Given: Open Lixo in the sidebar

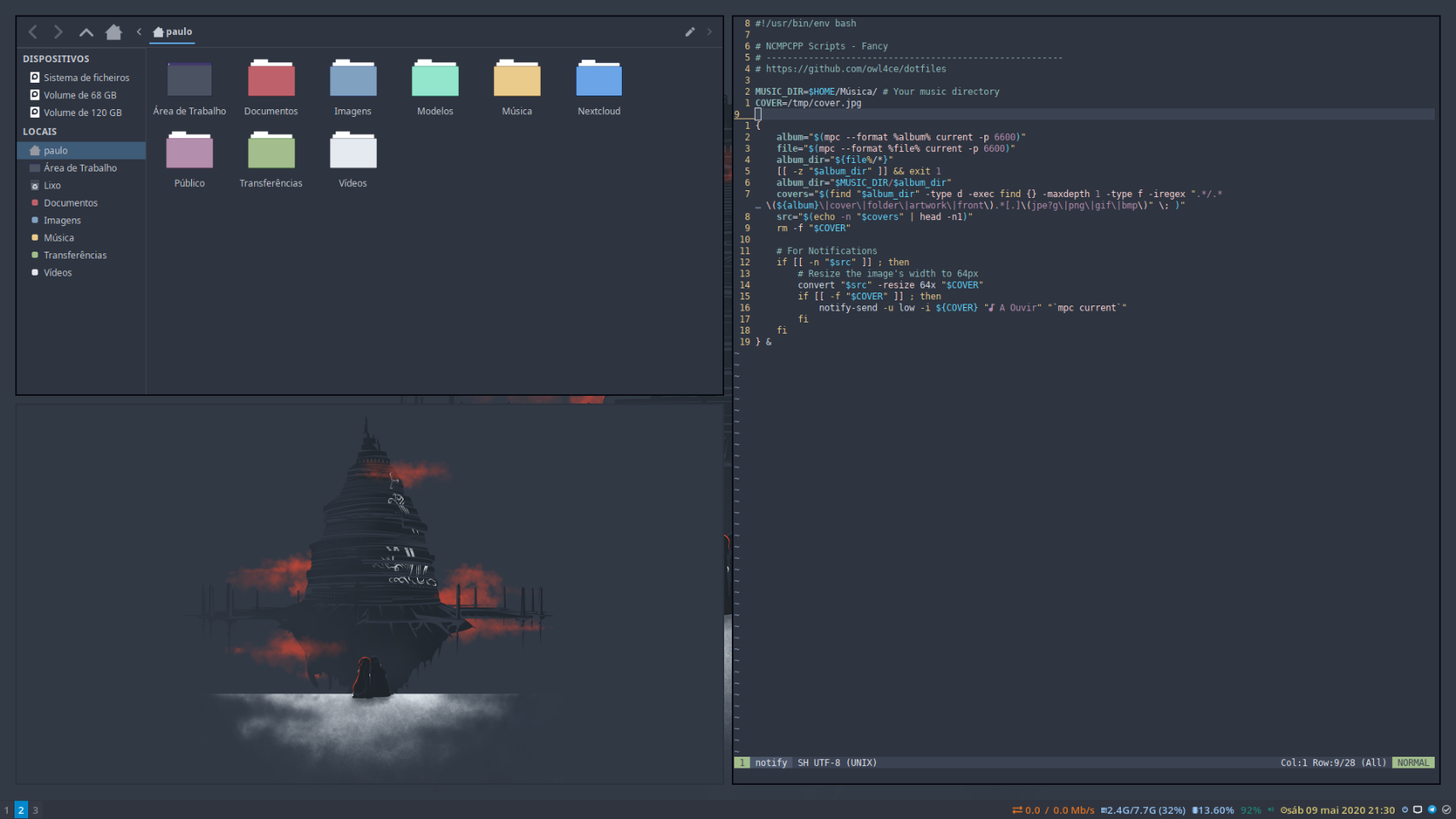Looking at the screenshot, I should pyautogui.click(x=52, y=185).
